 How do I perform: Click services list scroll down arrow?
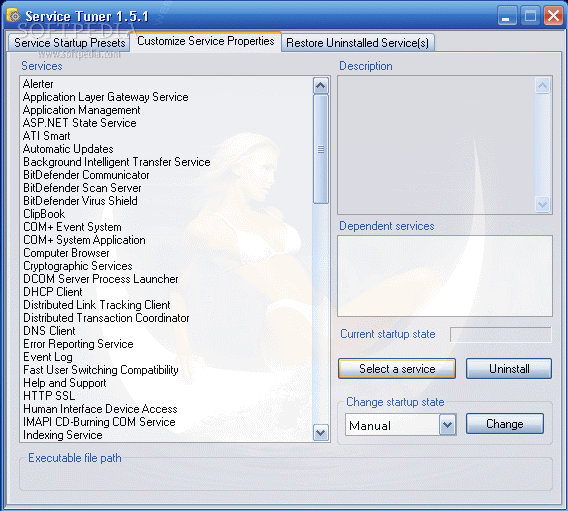[321, 432]
